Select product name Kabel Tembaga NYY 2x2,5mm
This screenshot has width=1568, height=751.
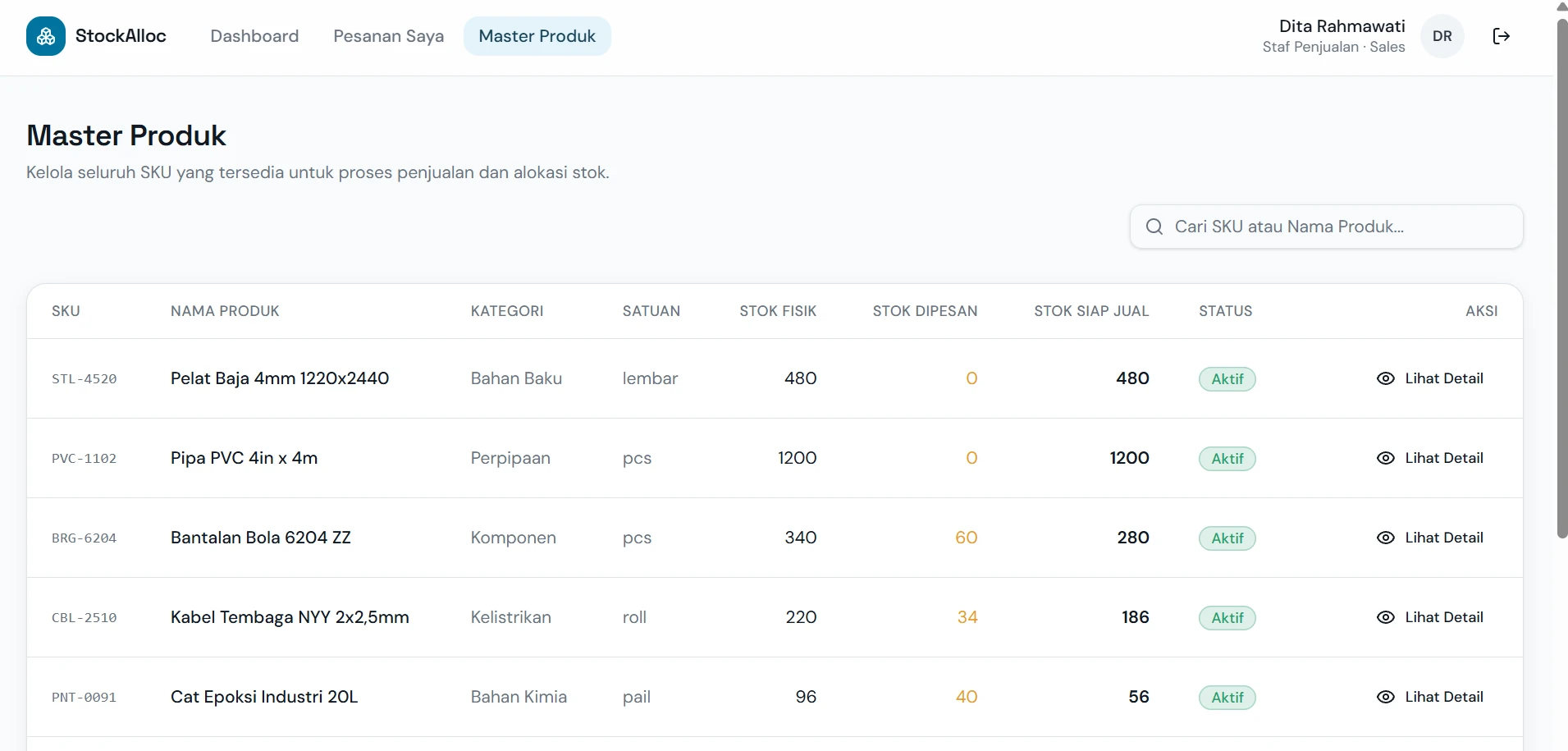pyautogui.click(x=290, y=617)
